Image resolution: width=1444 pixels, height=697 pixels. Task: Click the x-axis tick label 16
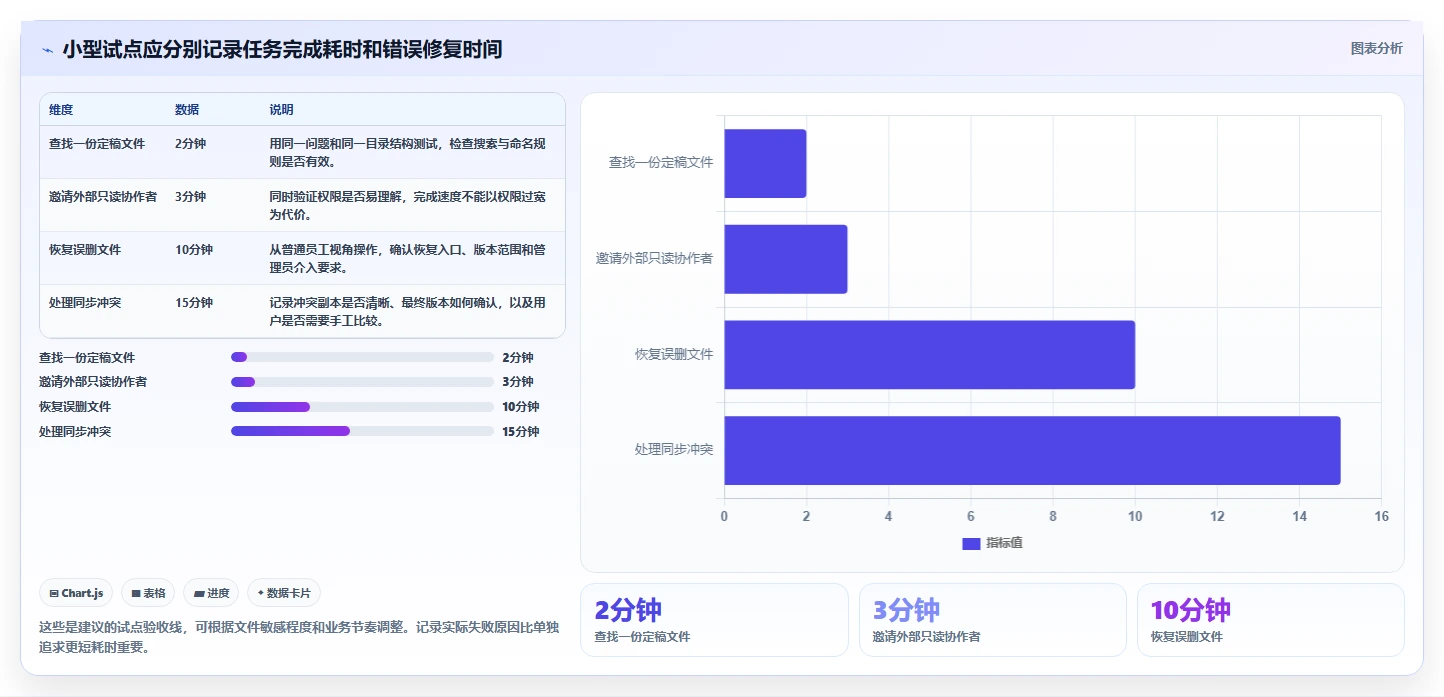1381,516
